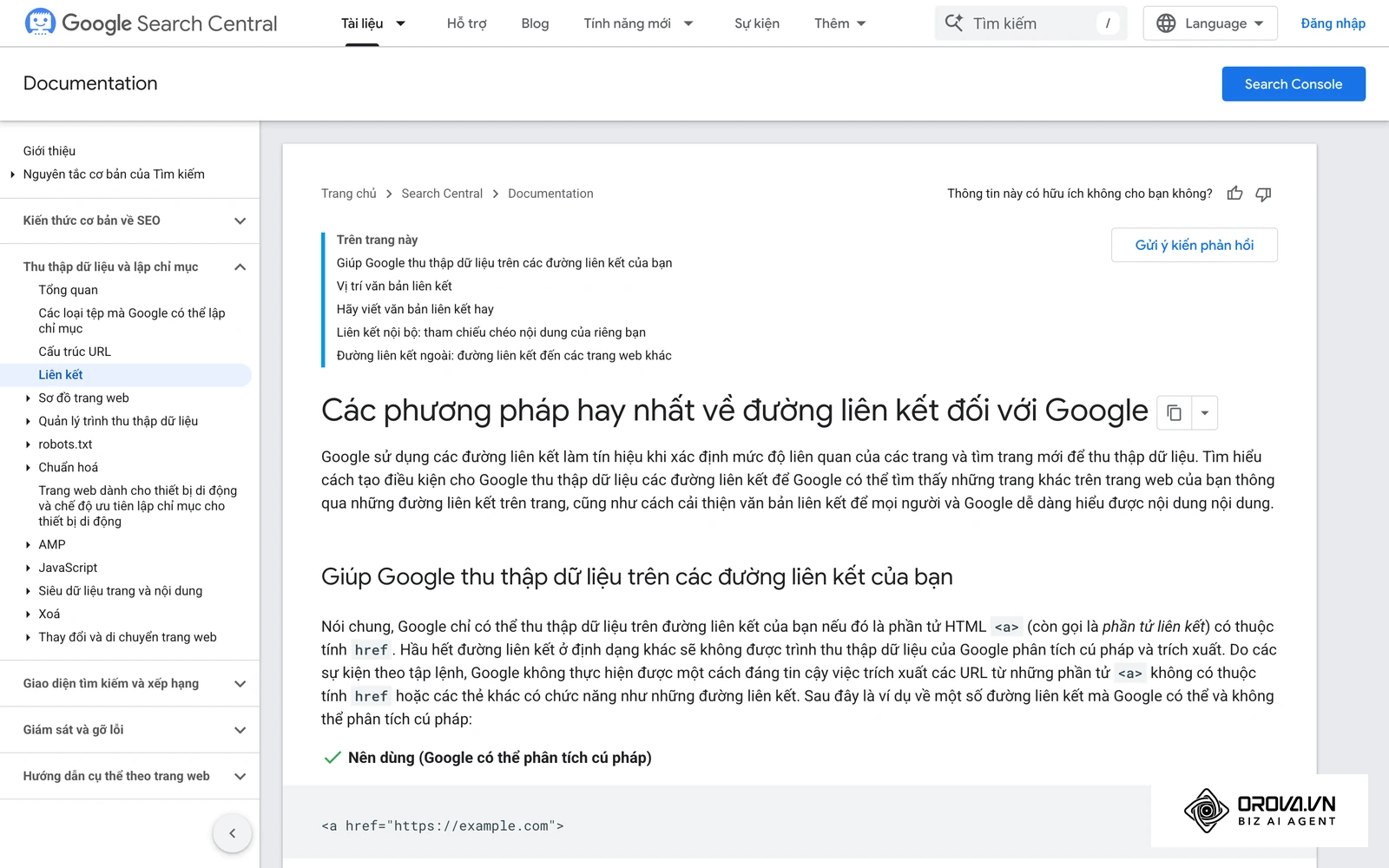This screenshot has width=1389, height=868.
Task: Expand the robots.txt tree item
Action: pos(29,444)
